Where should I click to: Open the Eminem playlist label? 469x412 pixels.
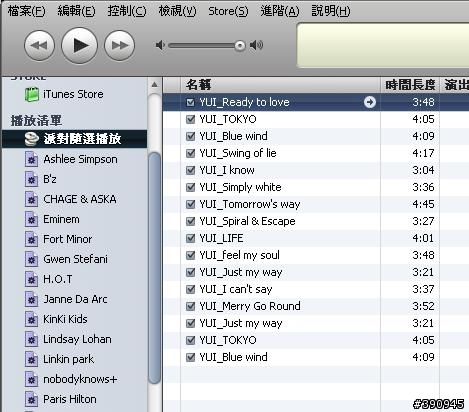pyautogui.click(x=61, y=219)
